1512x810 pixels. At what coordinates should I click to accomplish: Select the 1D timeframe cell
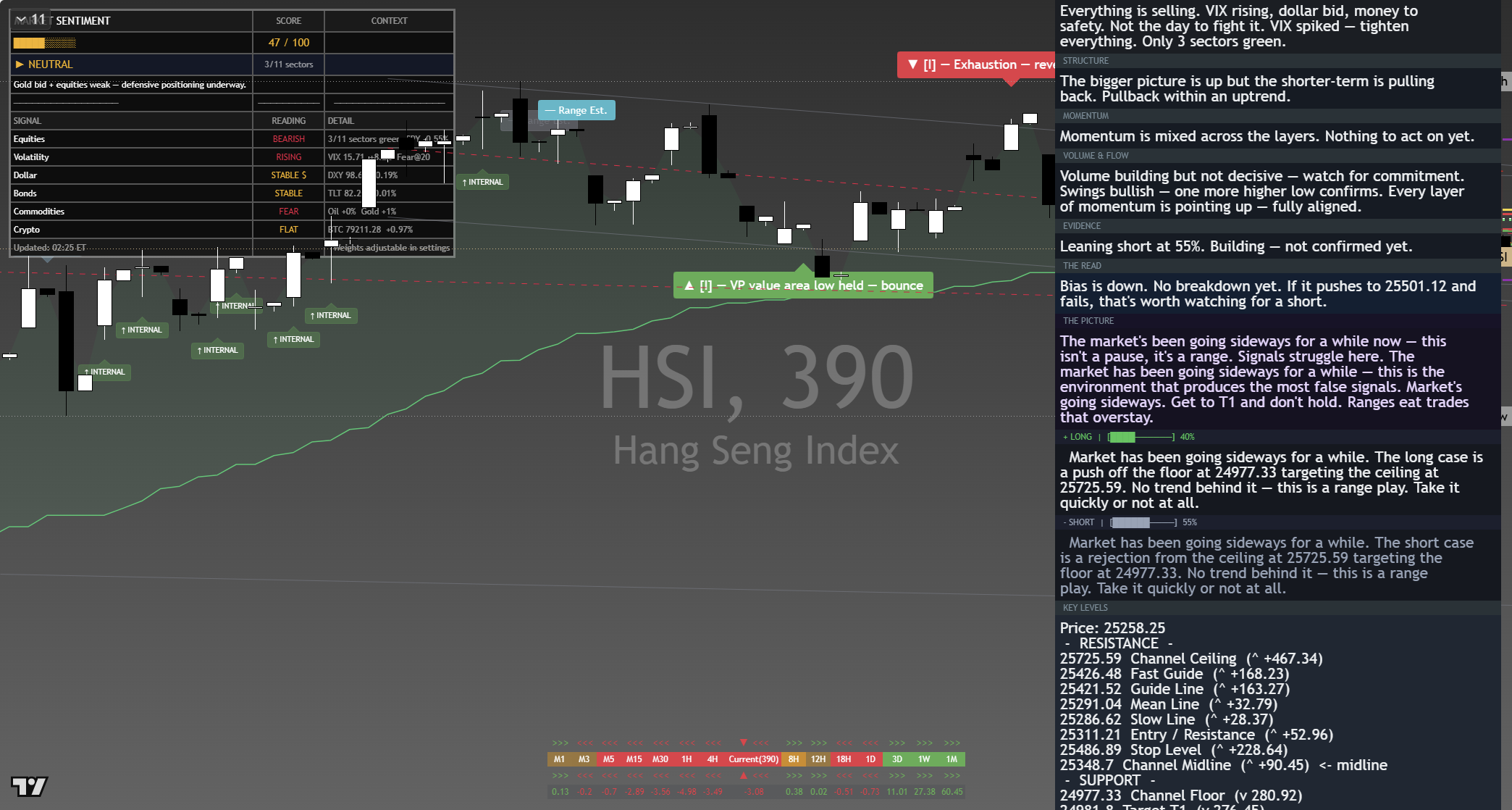coord(870,759)
